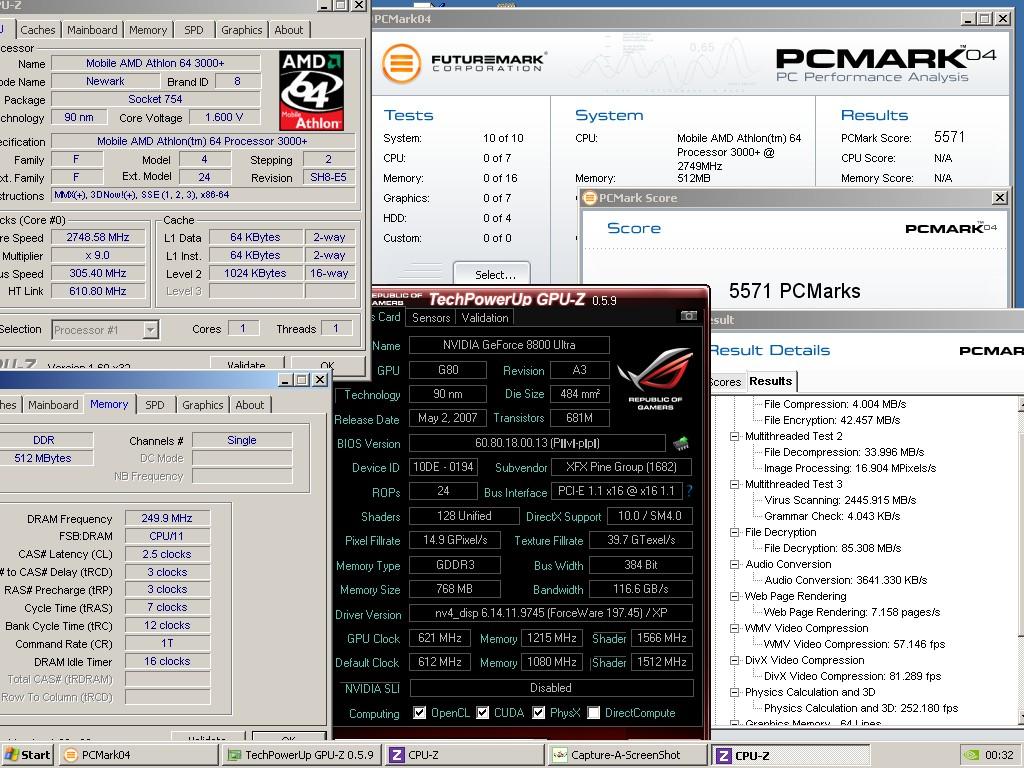Screen dimensions: 1024x768
Task: Collapse the Web Page Rendering tree node
Action: point(734,596)
